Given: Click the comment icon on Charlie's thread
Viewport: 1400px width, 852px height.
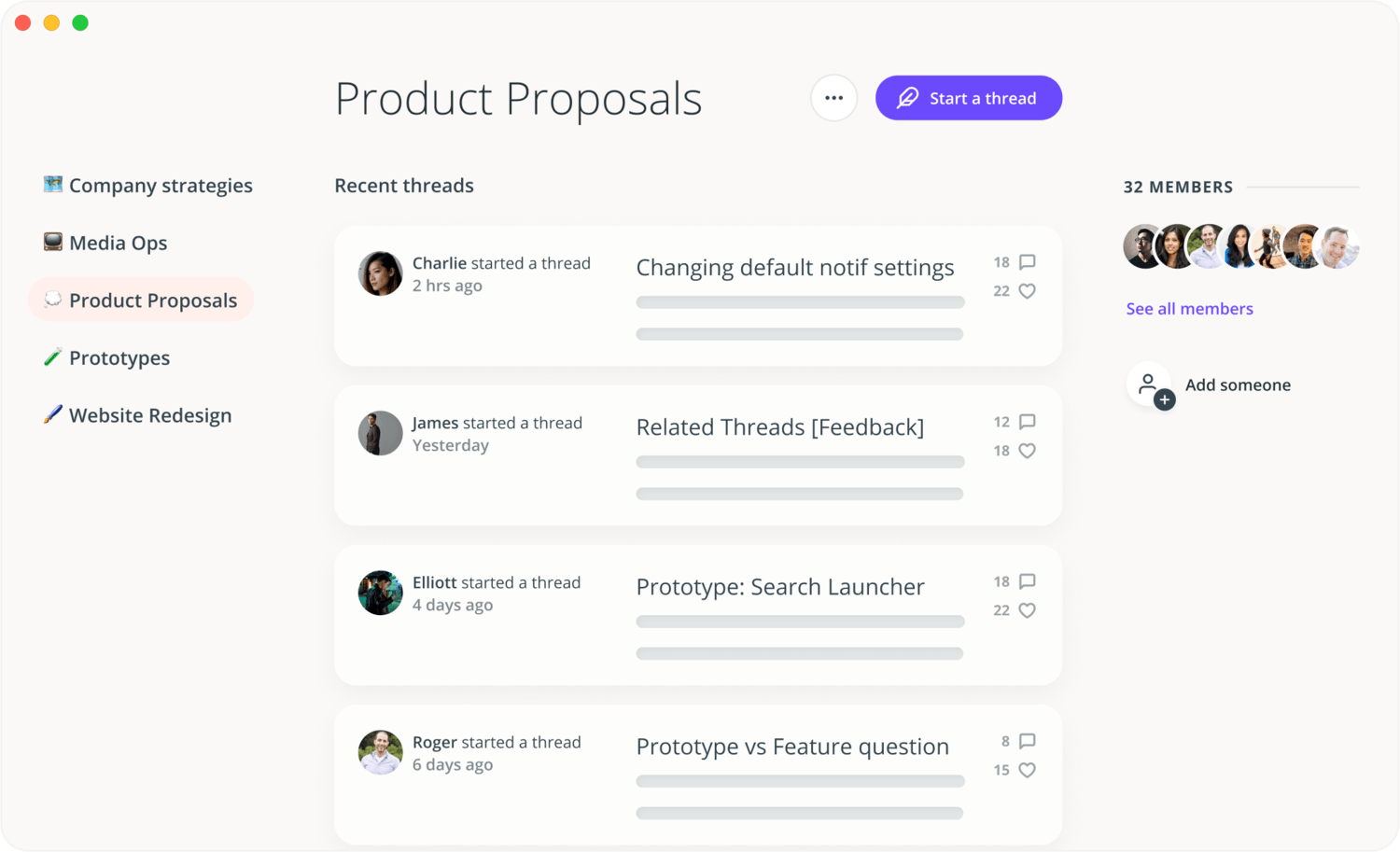Looking at the screenshot, I should [x=1027, y=262].
